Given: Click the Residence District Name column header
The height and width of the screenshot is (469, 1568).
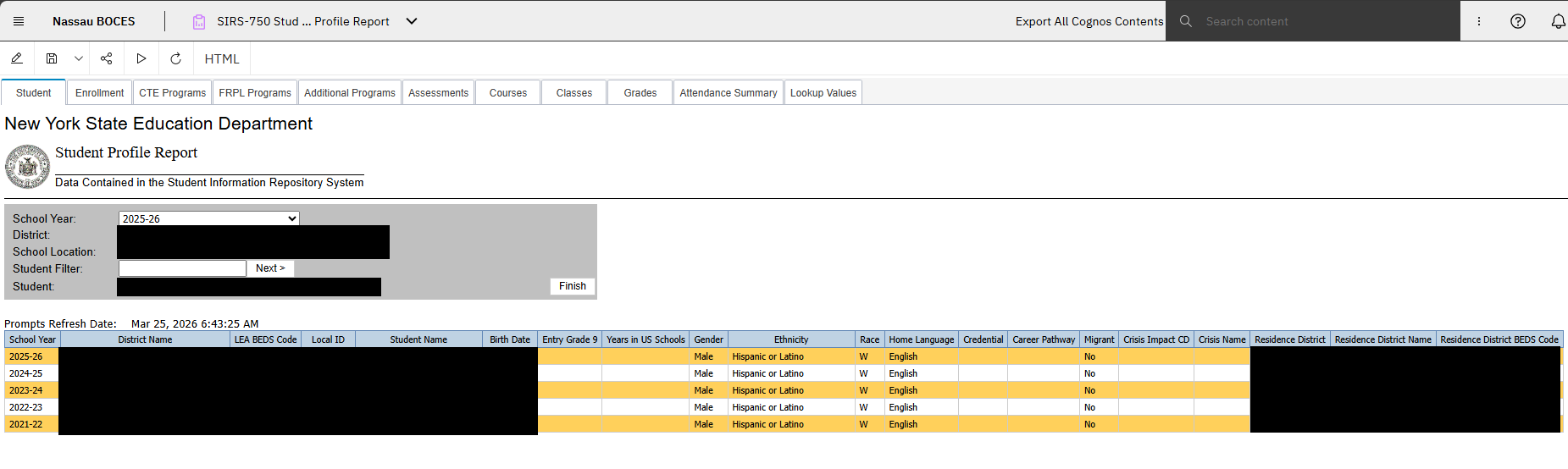Looking at the screenshot, I should (1383, 339).
